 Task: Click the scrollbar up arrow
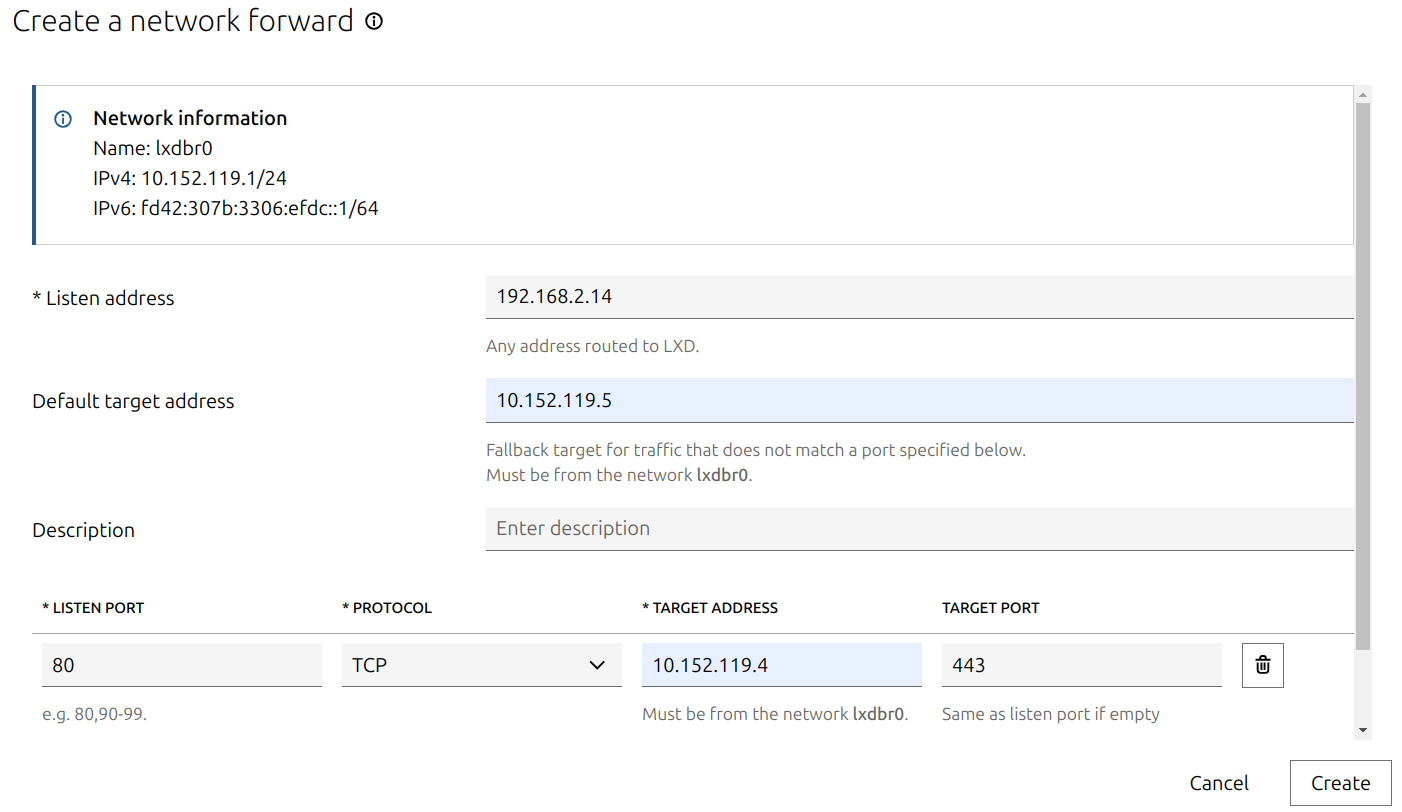coord(1362,95)
